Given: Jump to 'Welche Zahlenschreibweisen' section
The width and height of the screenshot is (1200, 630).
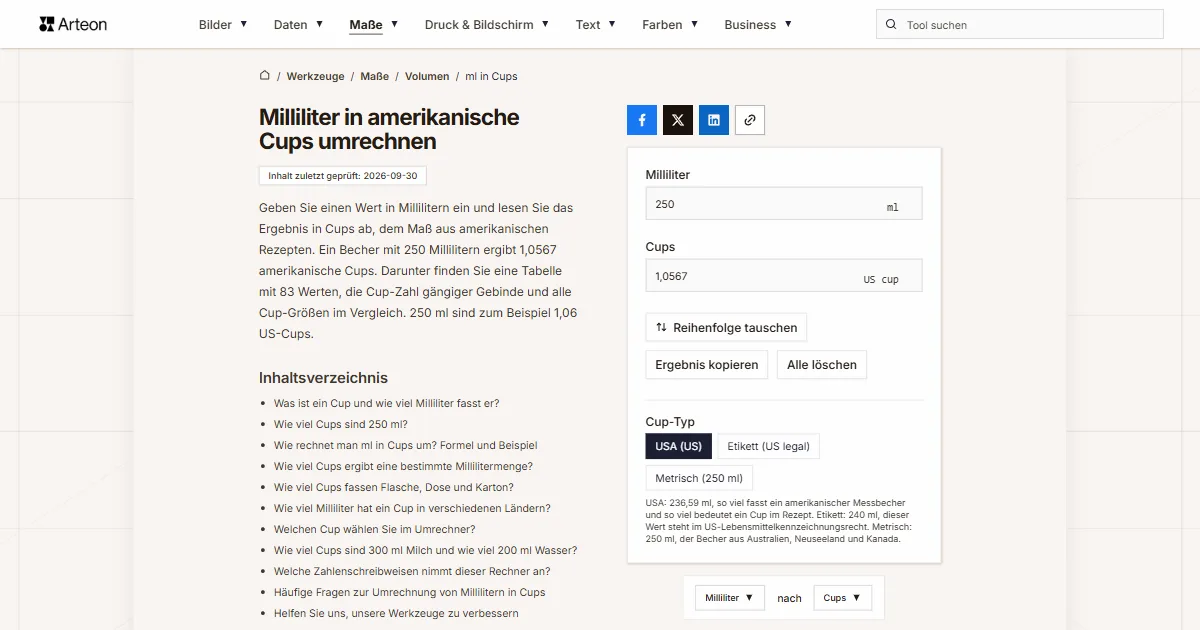Looking at the screenshot, I should [412, 571].
